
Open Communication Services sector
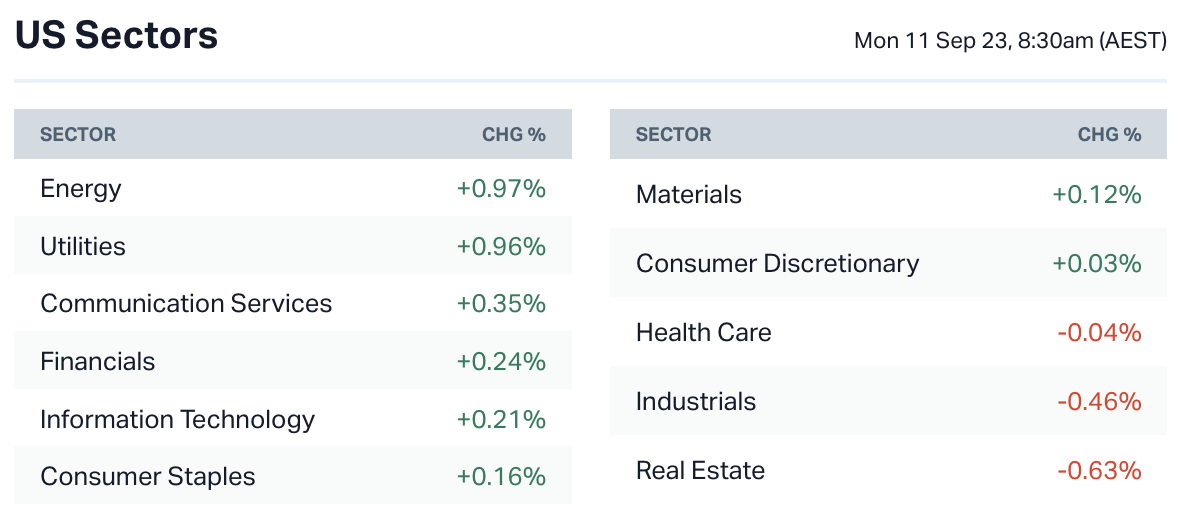(186, 303)
